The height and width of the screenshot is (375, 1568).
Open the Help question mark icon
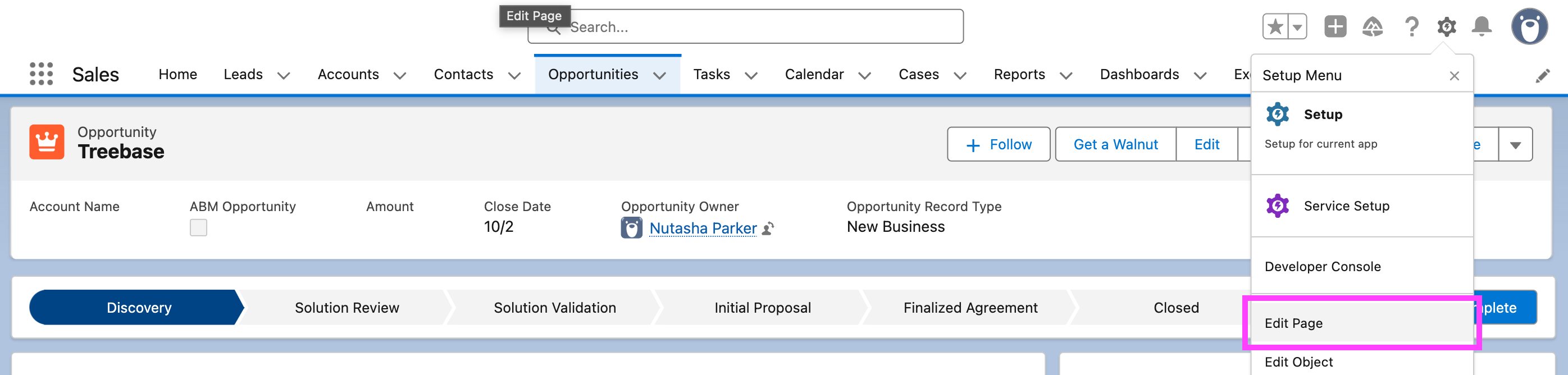click(x=1411, y=27)
